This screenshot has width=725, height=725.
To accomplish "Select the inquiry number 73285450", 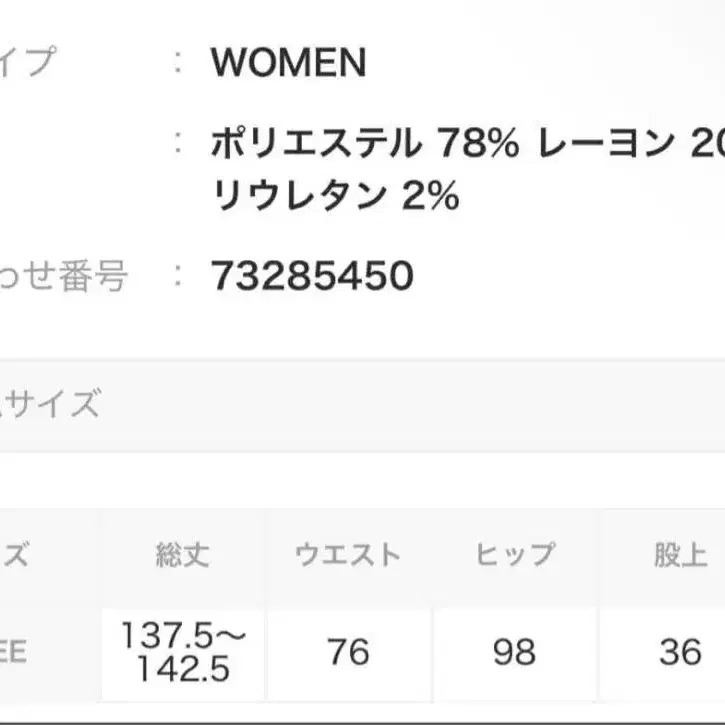I will click(x=312, y=276).
